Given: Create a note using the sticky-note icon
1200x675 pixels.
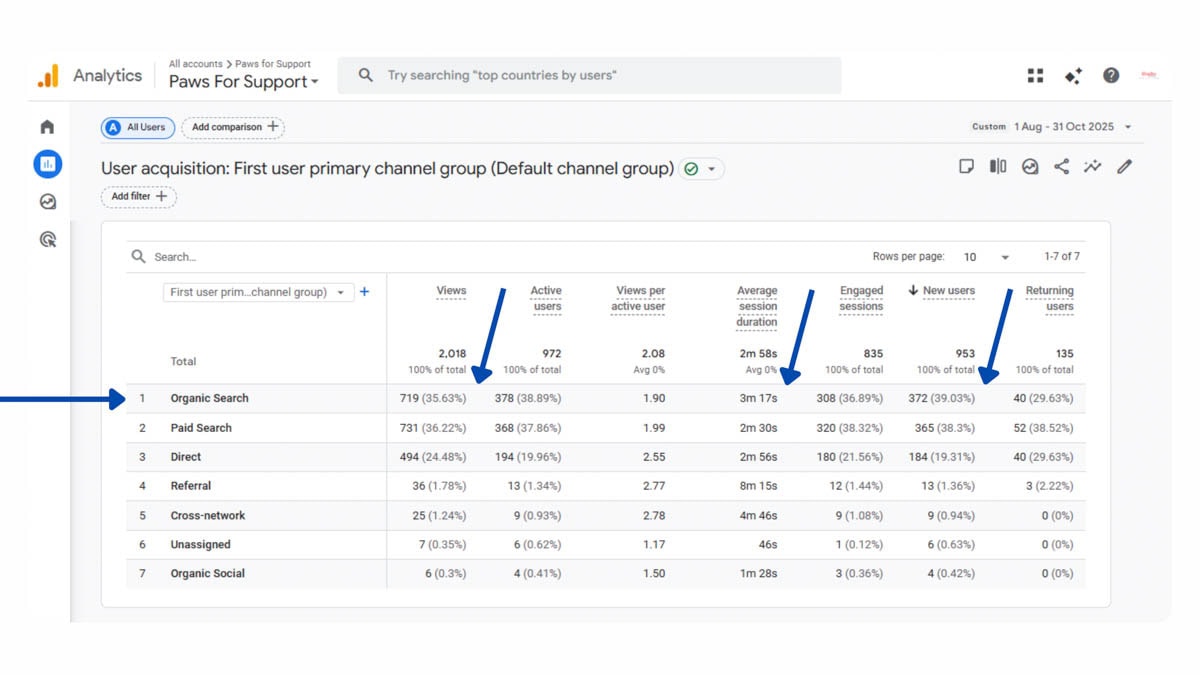Looking at the screenshot, I should [x=966, y=166].
